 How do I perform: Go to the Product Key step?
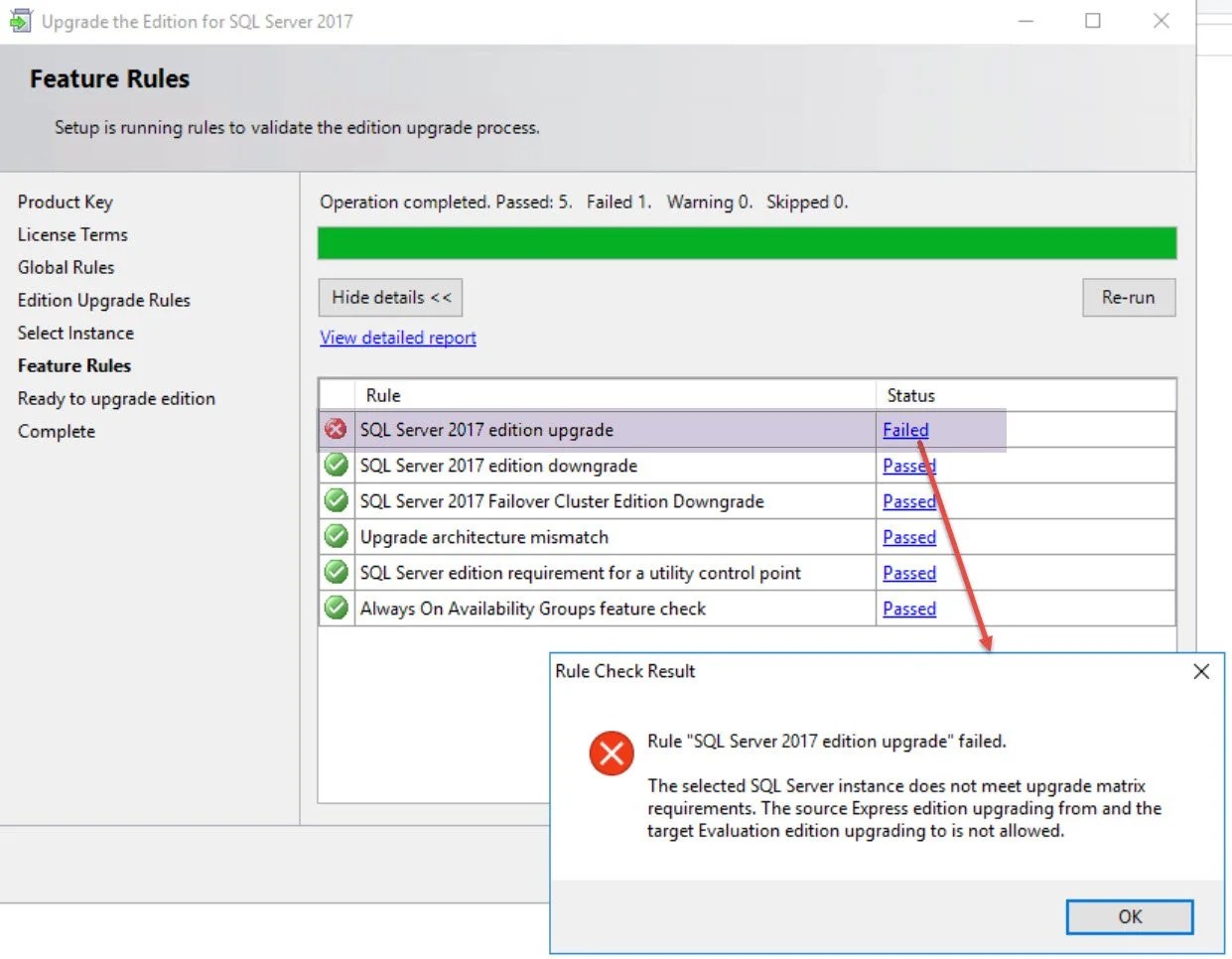point(65,202)
